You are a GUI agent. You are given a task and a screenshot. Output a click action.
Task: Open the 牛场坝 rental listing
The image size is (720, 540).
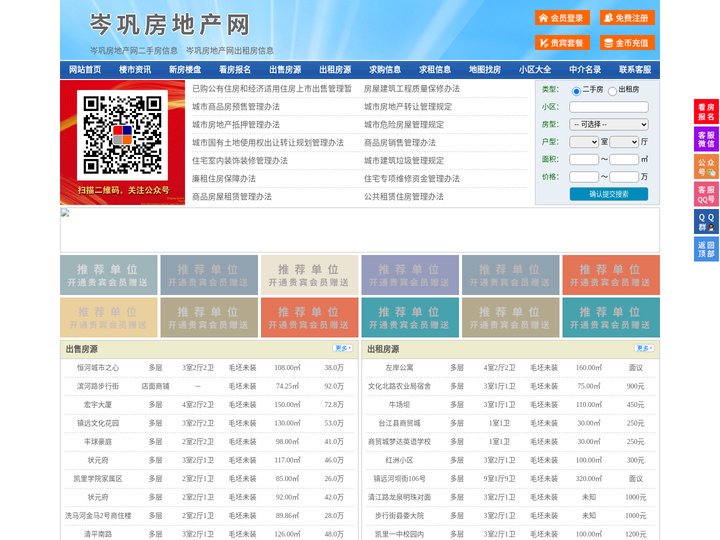399,405
